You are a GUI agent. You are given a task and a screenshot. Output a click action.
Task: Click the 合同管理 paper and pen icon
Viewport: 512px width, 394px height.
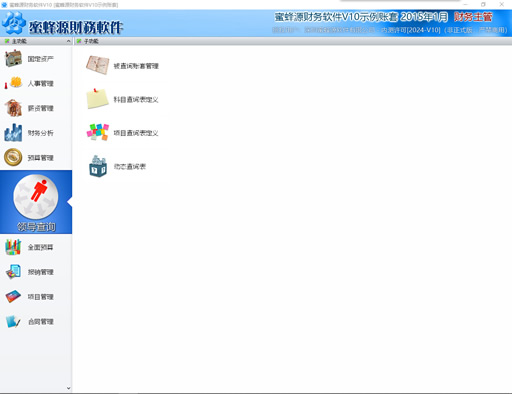click(13, 321)
